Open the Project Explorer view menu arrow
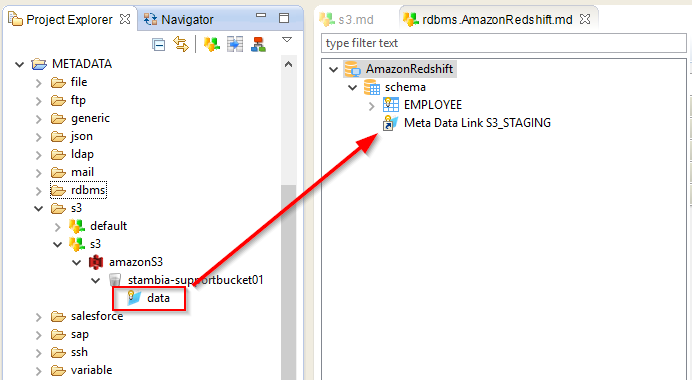The image size is (692, 380). point(287,40)
